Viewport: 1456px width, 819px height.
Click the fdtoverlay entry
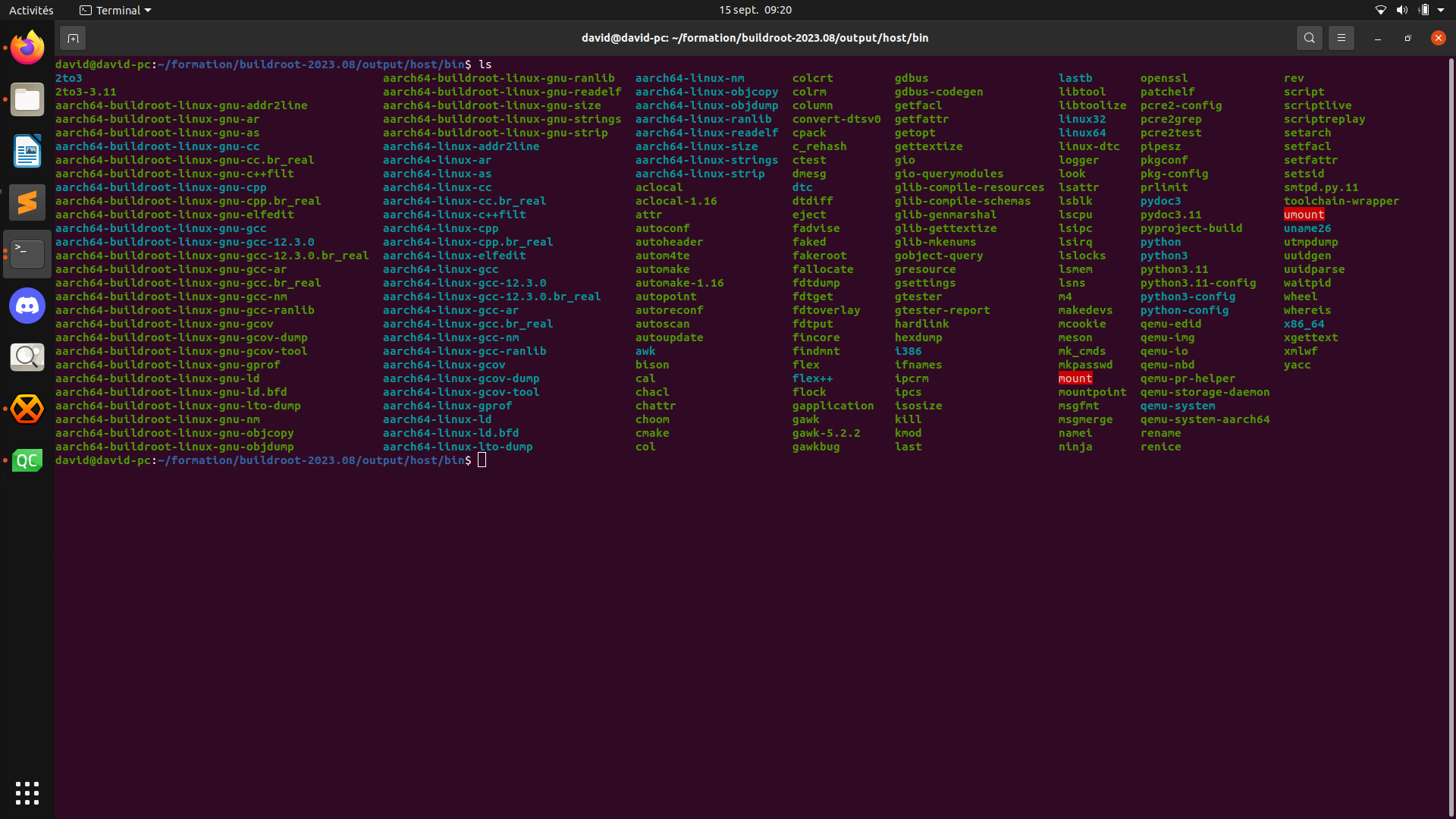(x=826, y=310)
